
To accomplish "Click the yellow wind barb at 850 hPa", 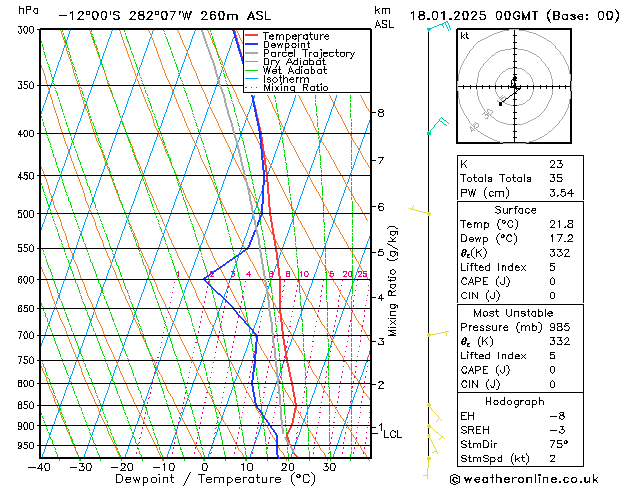I will 435,413.
